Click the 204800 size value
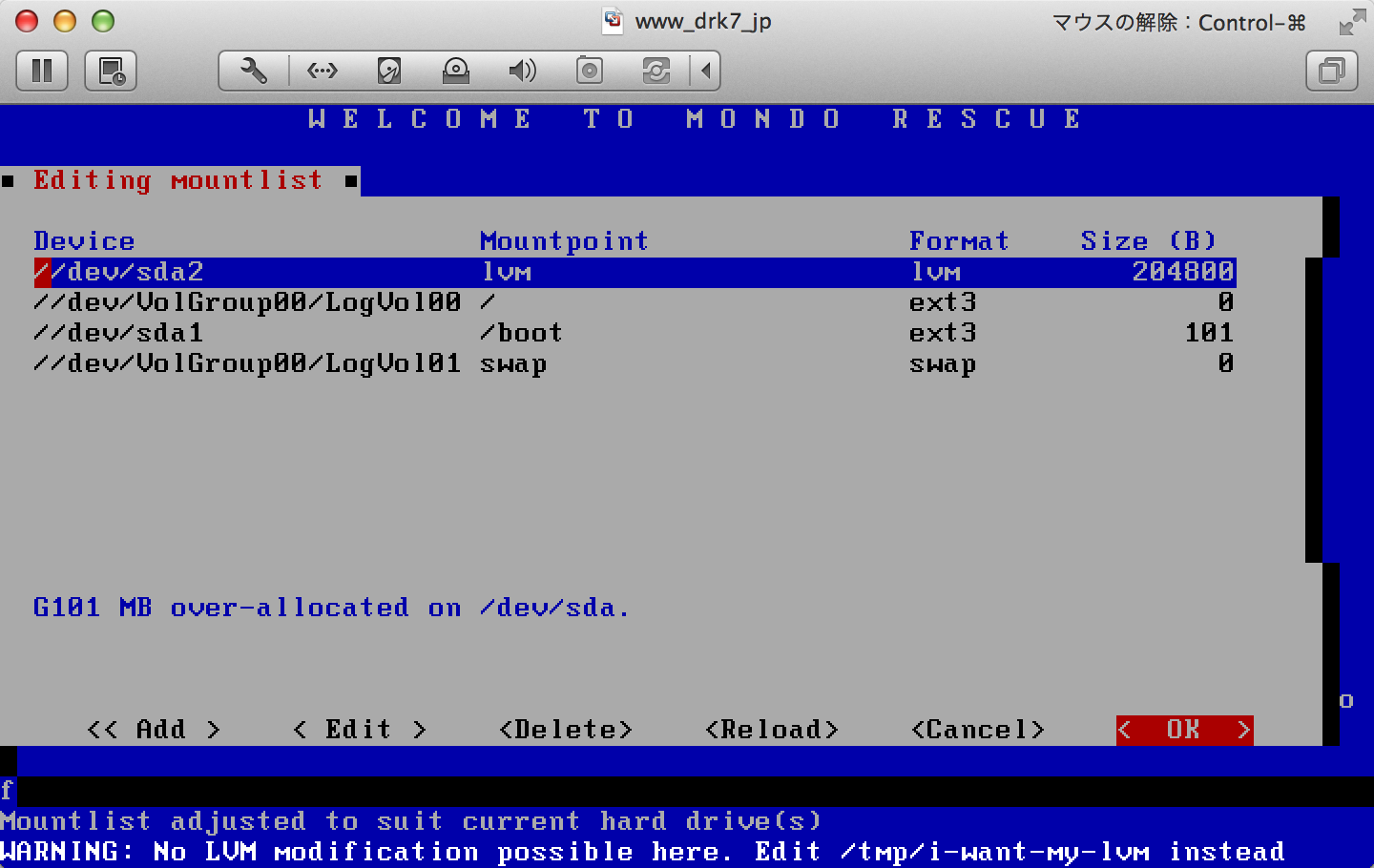The image size is (1374, 868). pos(1183,272)
